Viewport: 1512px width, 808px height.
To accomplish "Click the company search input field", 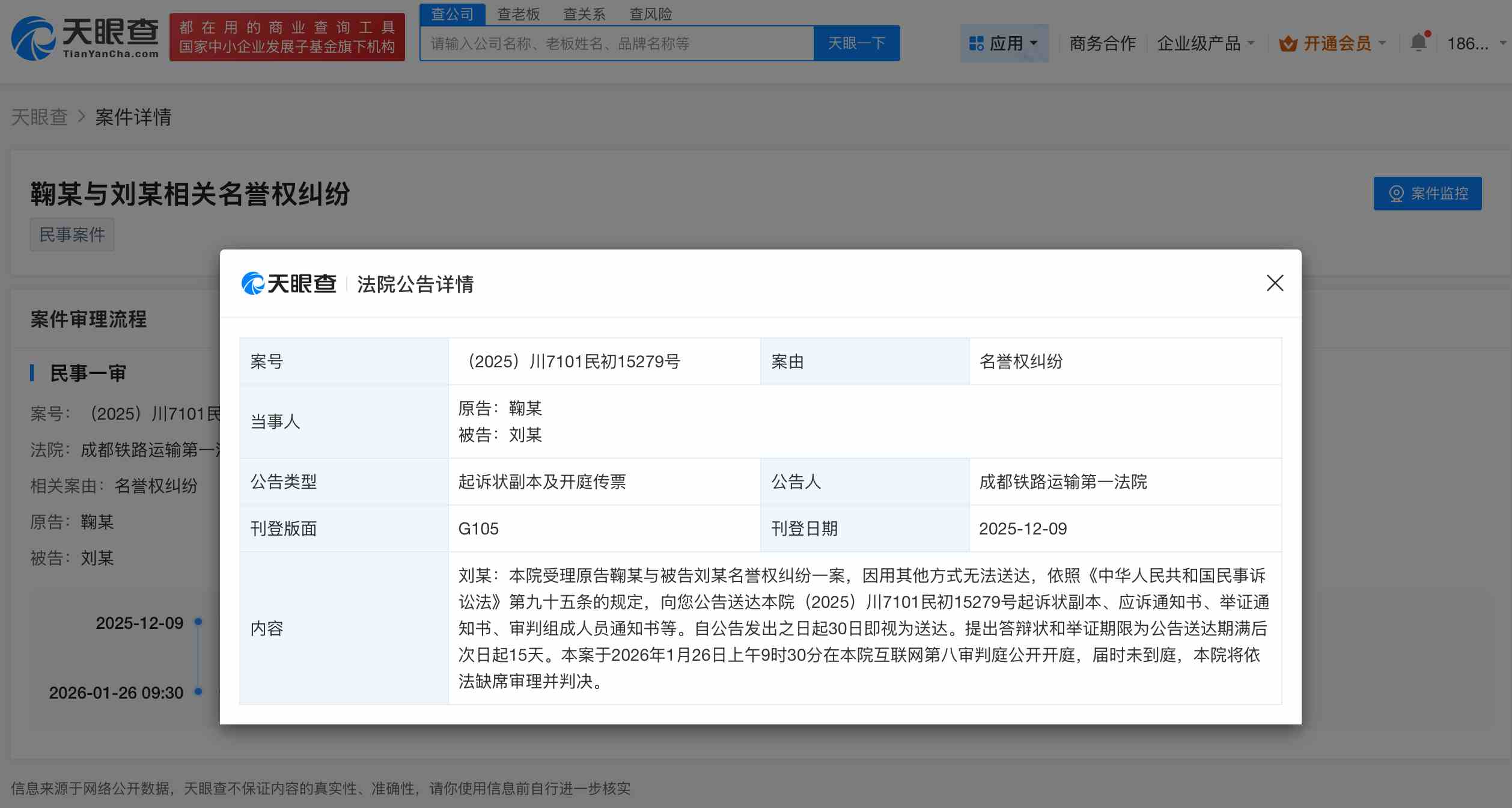I will [x=613, y=43].
